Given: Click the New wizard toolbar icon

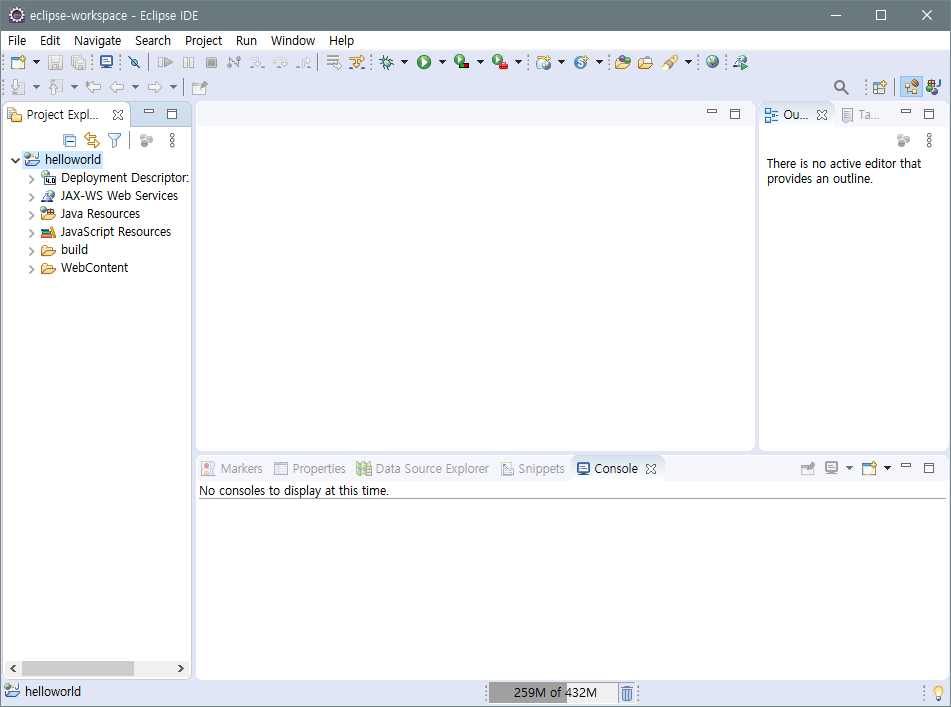Looking at the screenshot, I should (18, 62).
